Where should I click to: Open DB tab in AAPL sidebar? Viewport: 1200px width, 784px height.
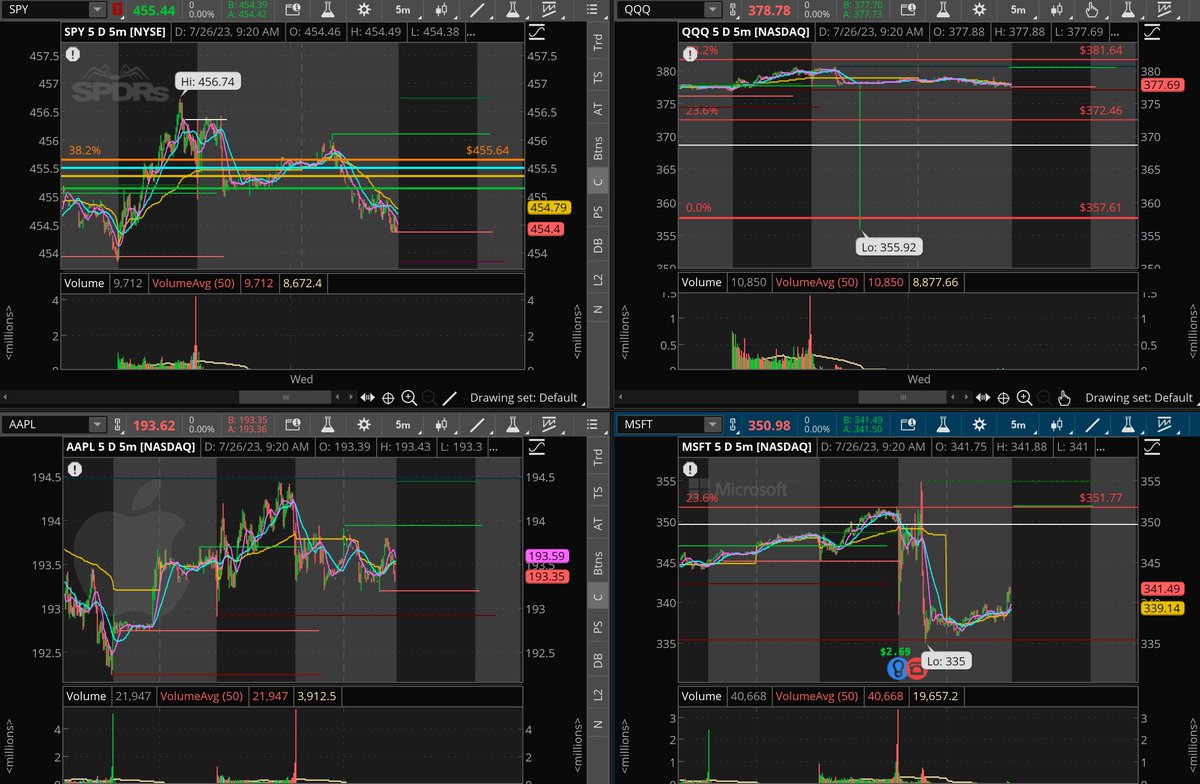(x=598, y=659)
